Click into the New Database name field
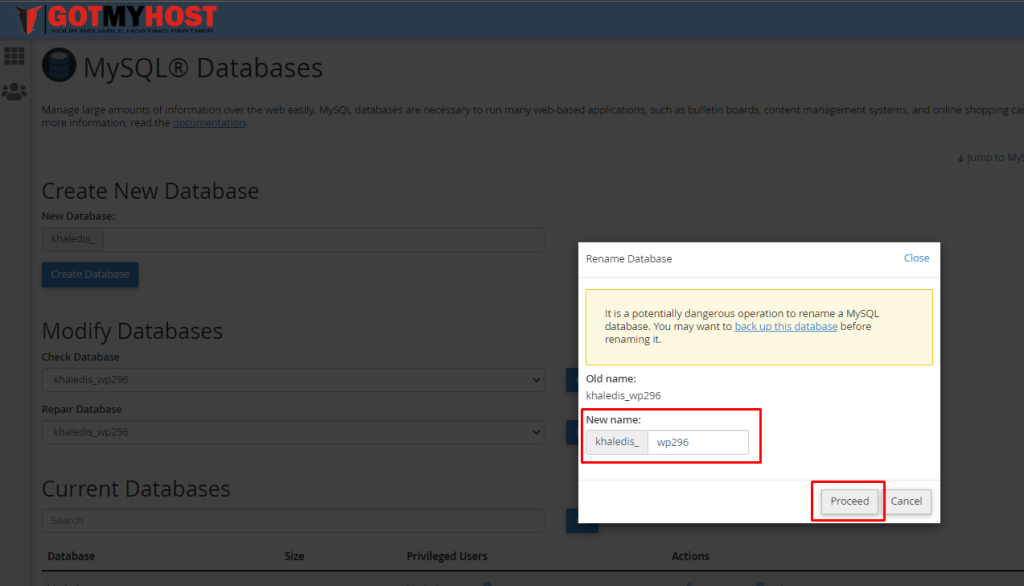The width and height of the screenshot is (1024, 586). [324, 240]
